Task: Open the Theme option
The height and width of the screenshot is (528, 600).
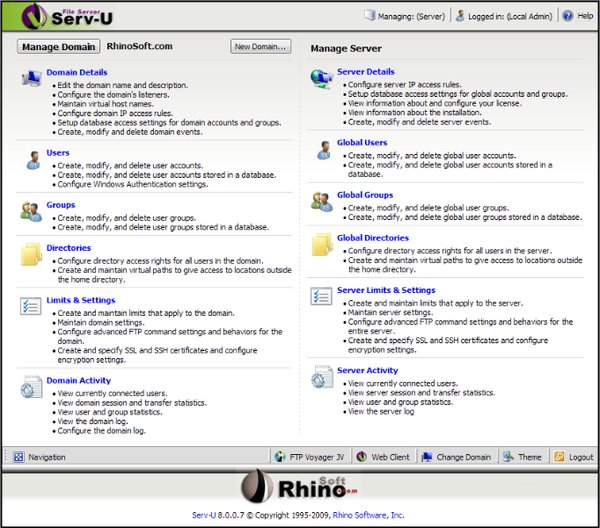Action: point(530,457)
